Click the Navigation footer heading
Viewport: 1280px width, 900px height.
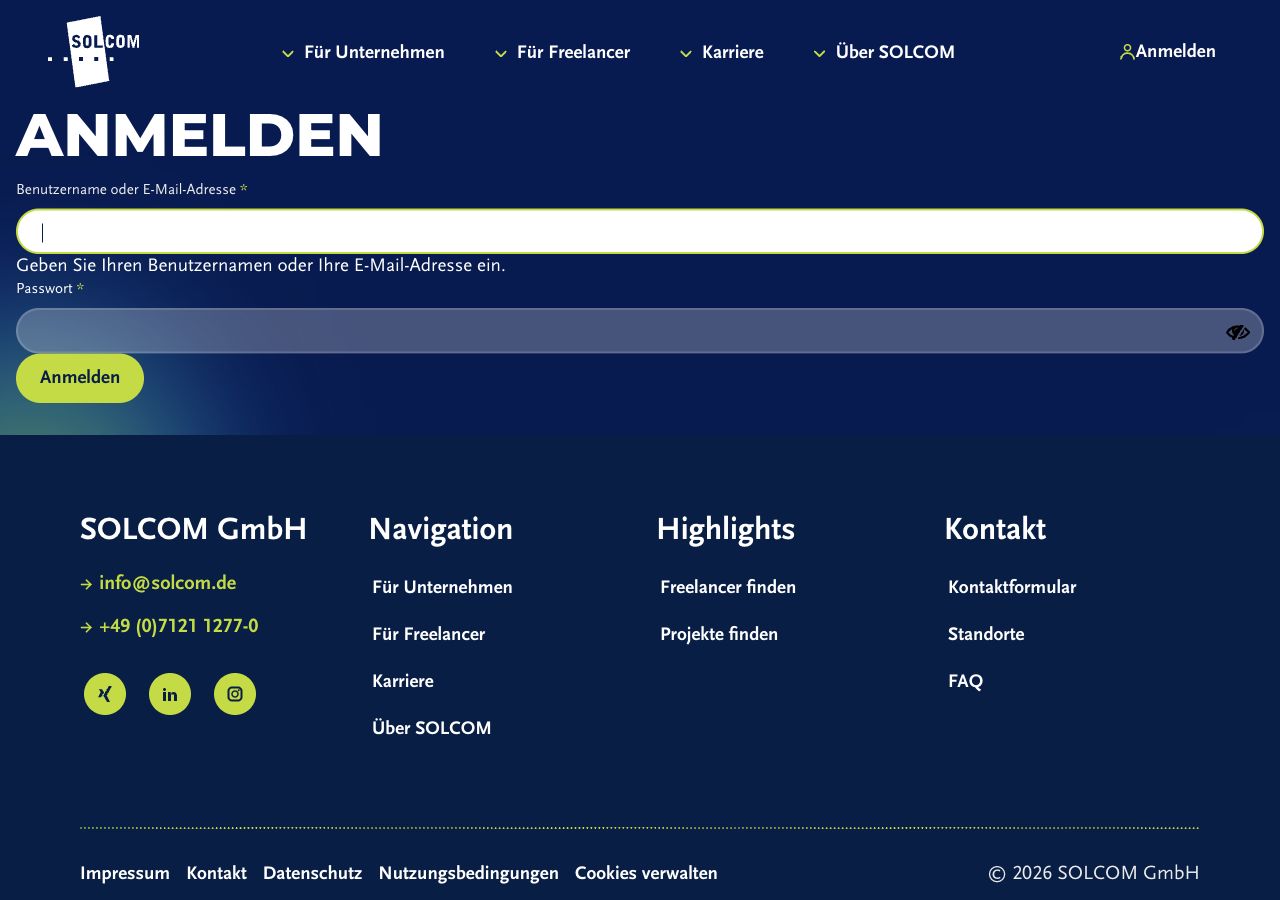pyautogui.click(x=440, y=529)
